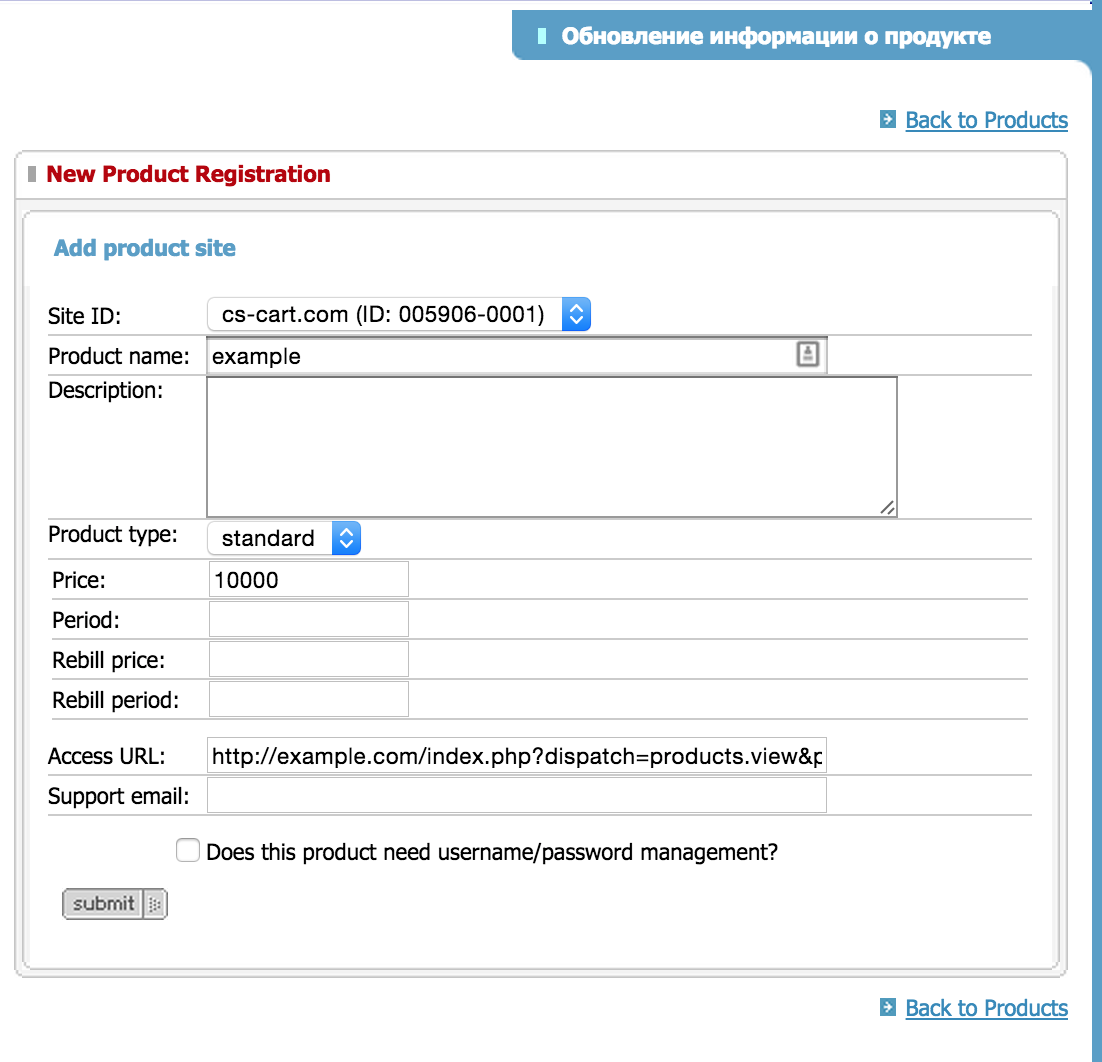The width and height of the screenshot is (1102, 1062).
Task: Enable username/password management checkbox
Action: pyautogui.click(x=187, y=851)
